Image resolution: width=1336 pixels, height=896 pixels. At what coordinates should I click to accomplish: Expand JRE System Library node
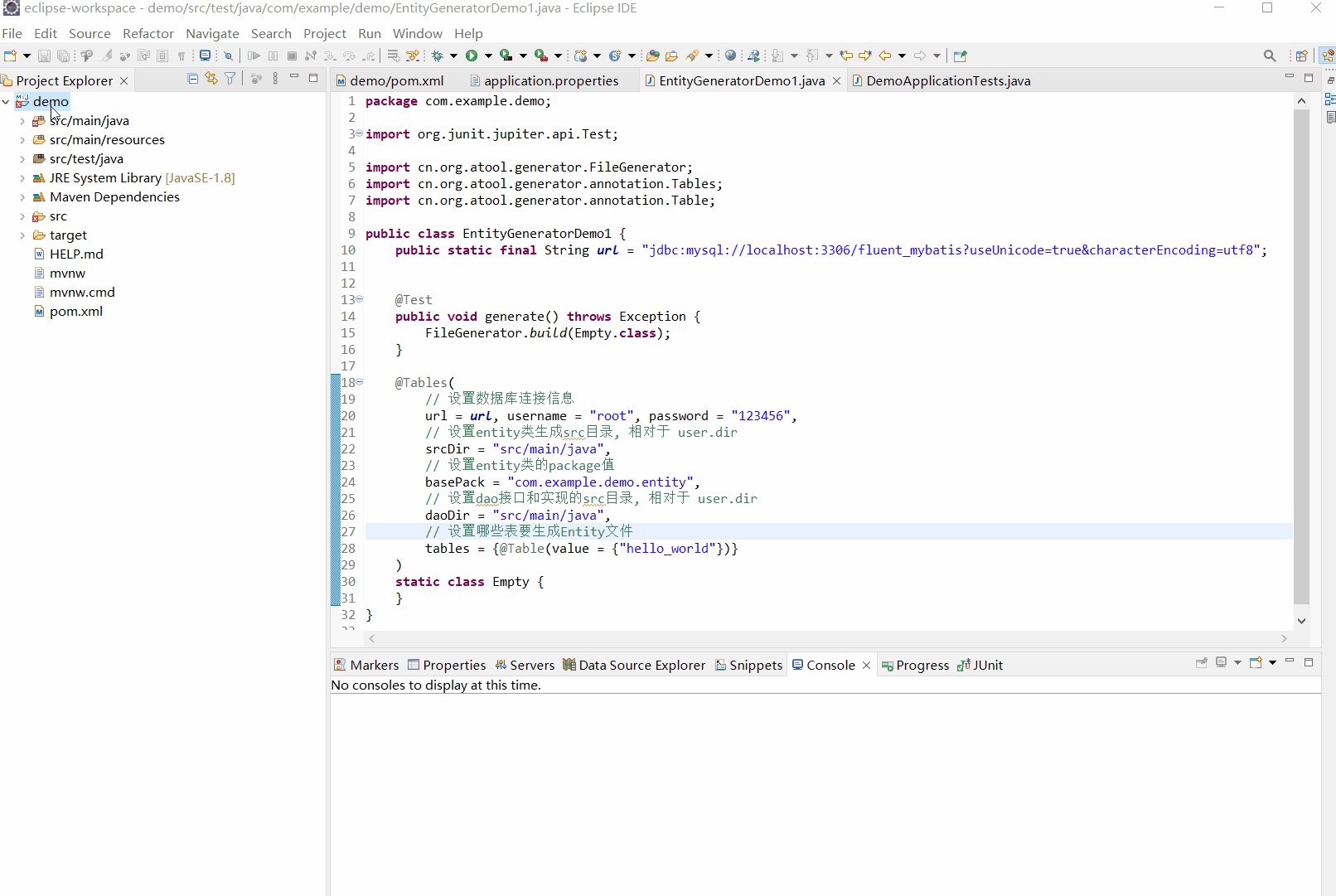coord(22,178)
